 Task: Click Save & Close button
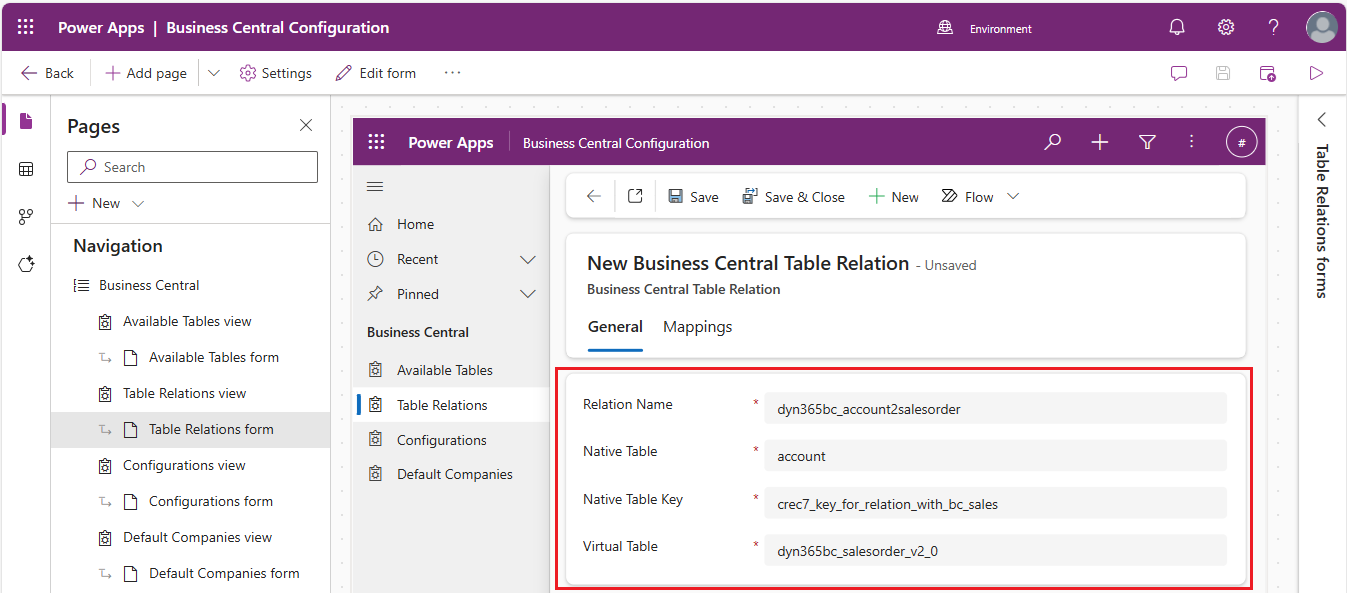793,197
